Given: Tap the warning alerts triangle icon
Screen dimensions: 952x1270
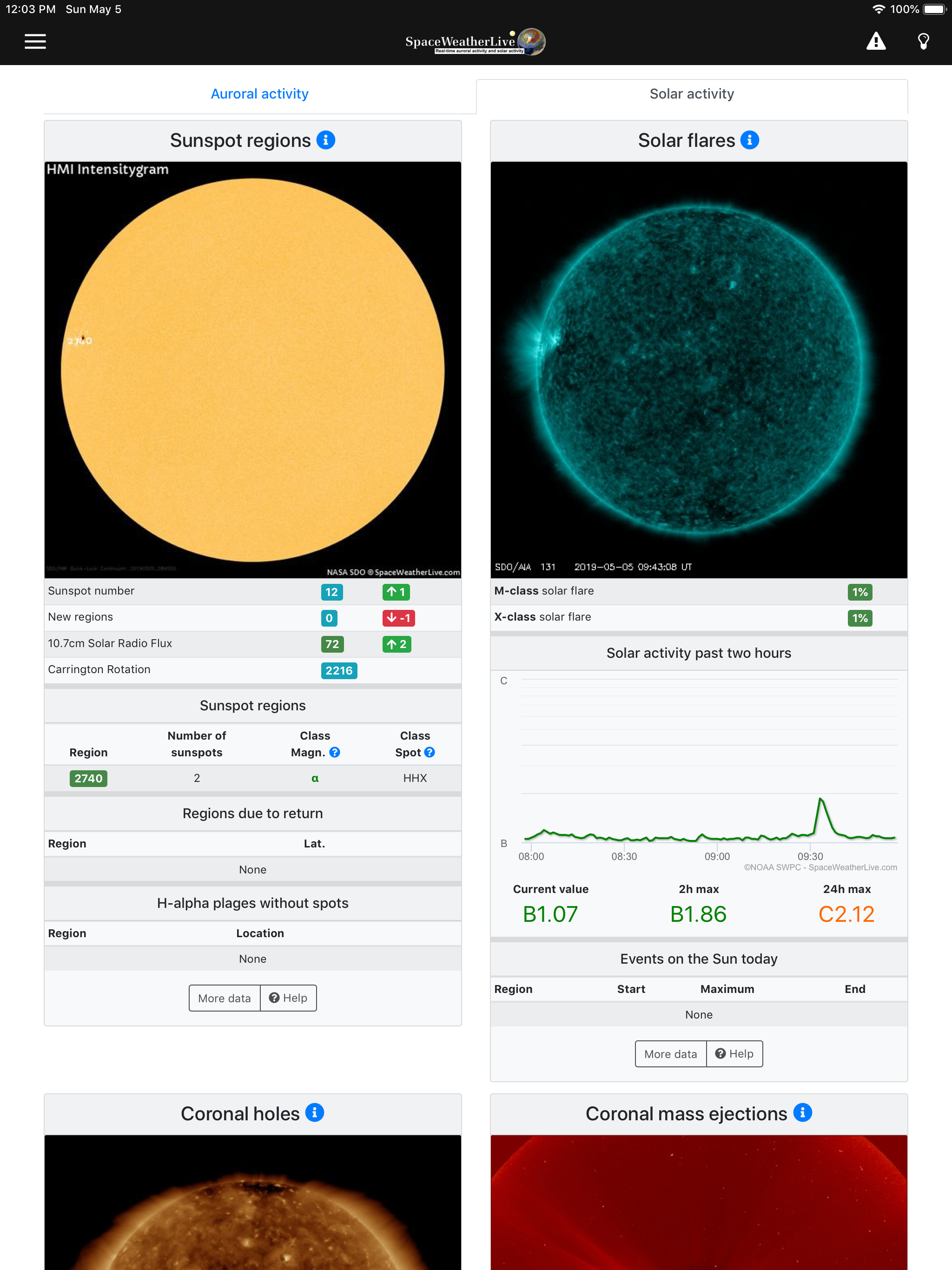Looking at the screenshot, I should pyautogui.click(x=876, y=41).
